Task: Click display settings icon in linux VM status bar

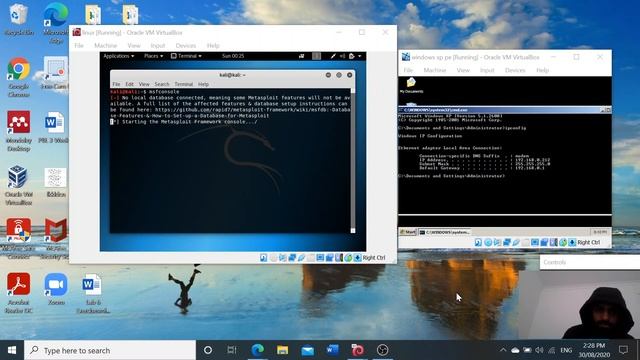Action: [x=320, y=258]
